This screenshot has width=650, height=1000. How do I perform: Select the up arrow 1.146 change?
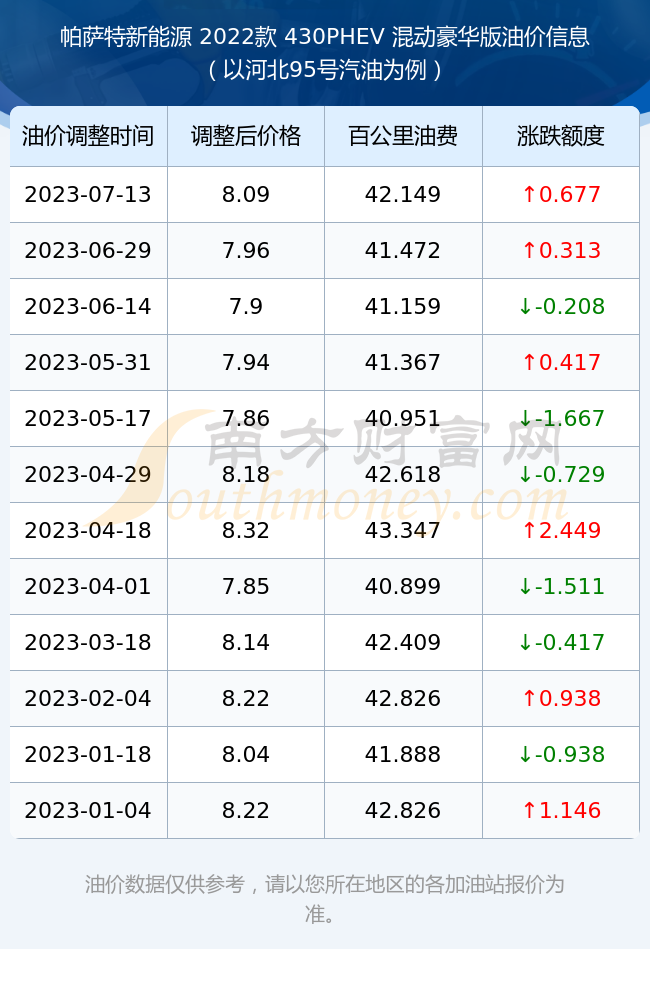point(561,811)
